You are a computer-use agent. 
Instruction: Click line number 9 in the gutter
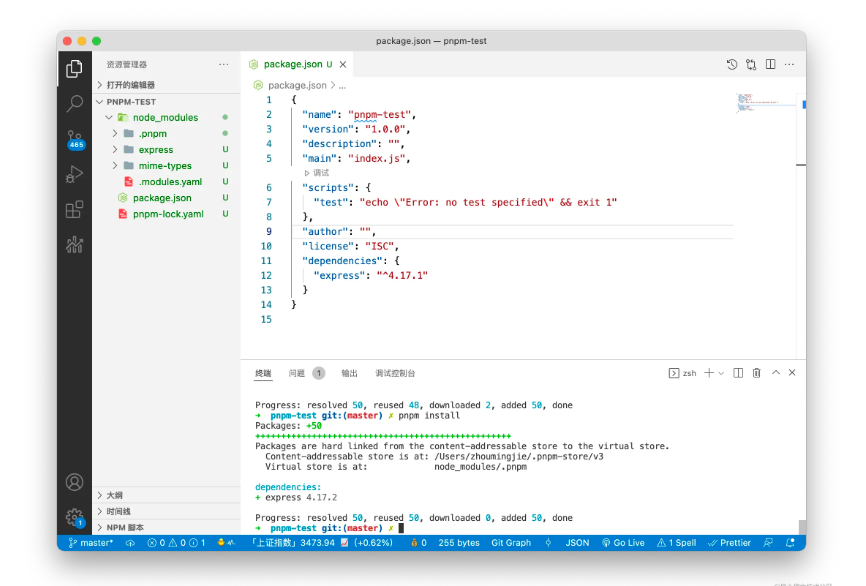pyautogui.click(x=269, y=231)
